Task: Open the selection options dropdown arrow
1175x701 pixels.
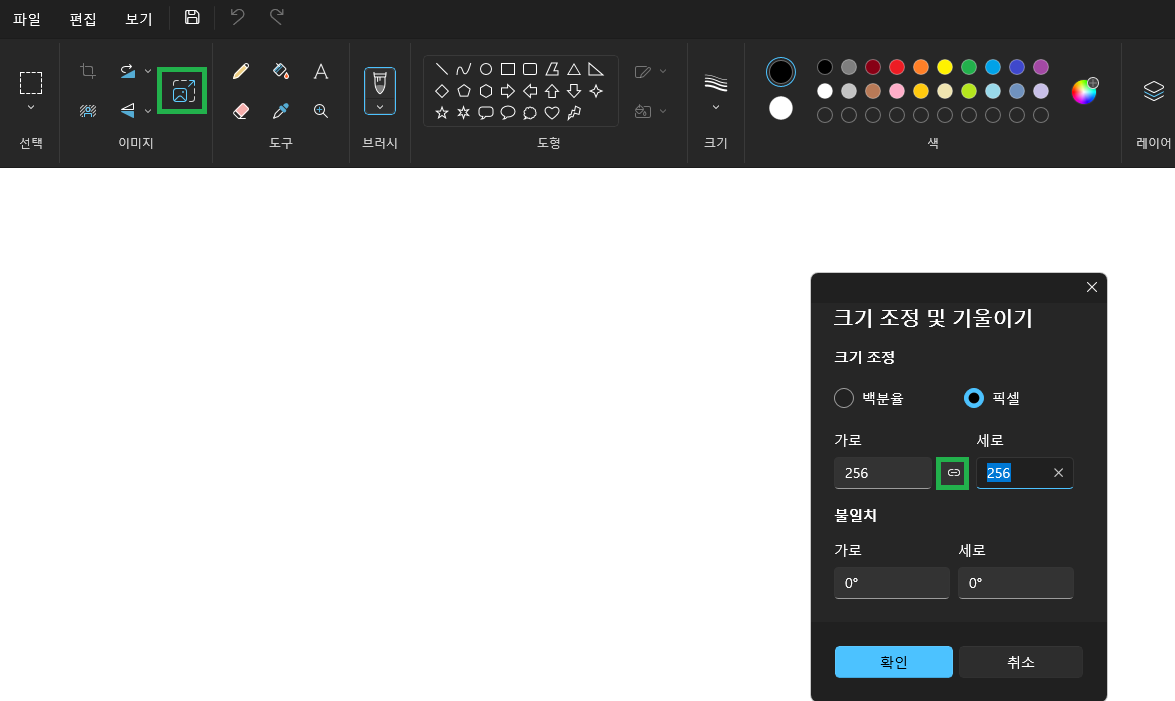Action: coord(31,107)
